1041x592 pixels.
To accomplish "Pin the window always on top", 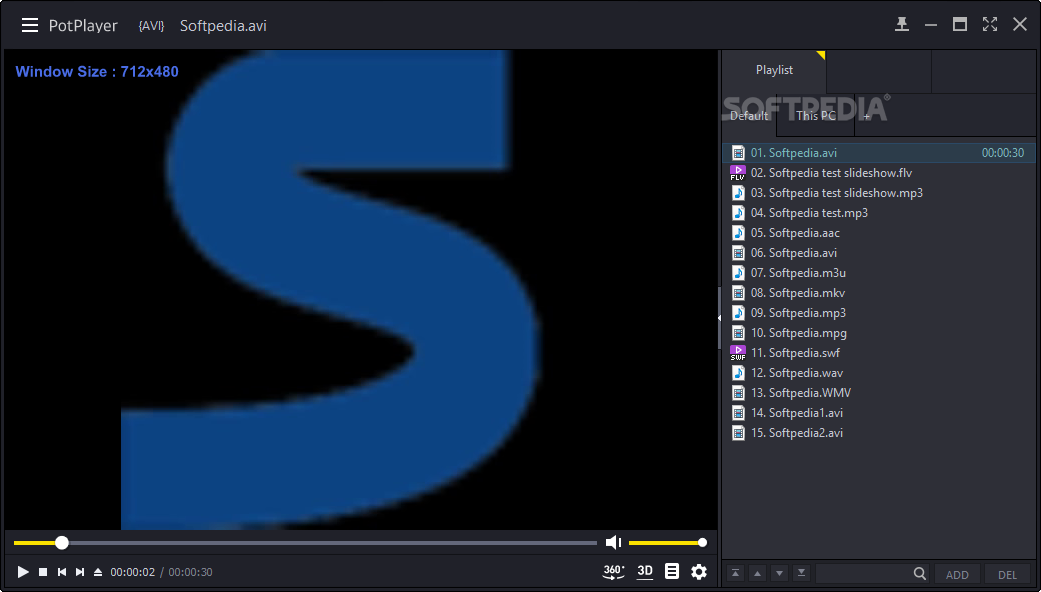I will tap(902, 25).
